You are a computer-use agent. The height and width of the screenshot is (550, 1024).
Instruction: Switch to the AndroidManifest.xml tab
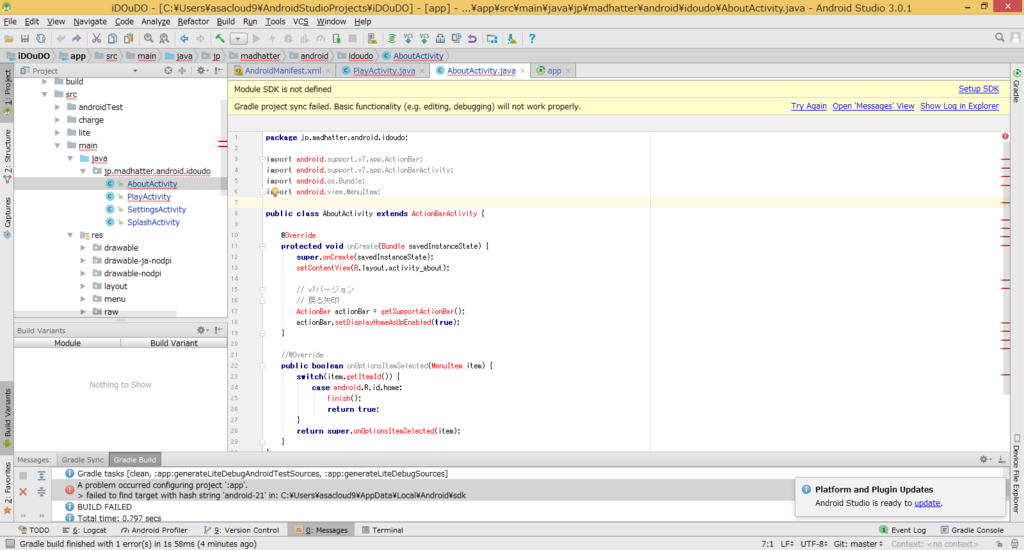pyautogui.click(x=282, y=71)
